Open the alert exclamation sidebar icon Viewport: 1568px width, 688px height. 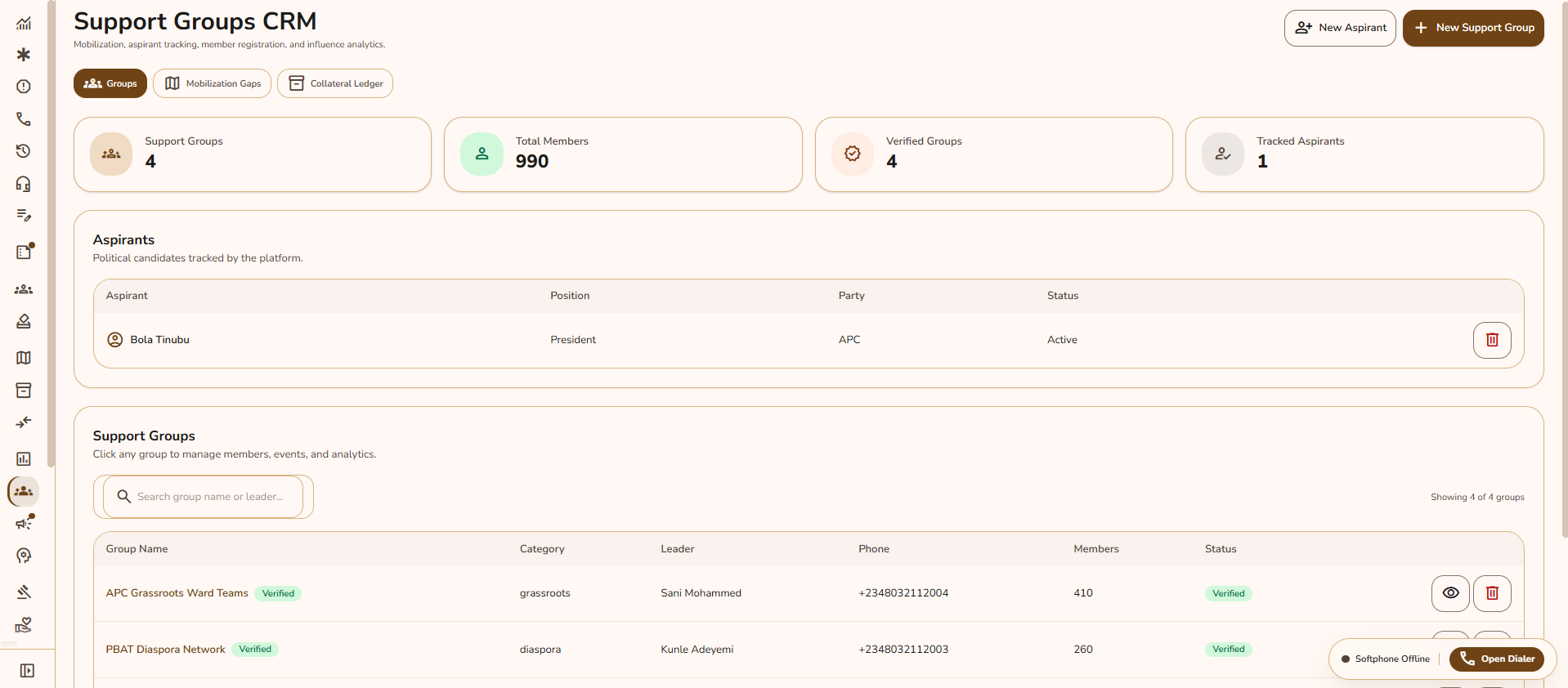tap(24, 87)
